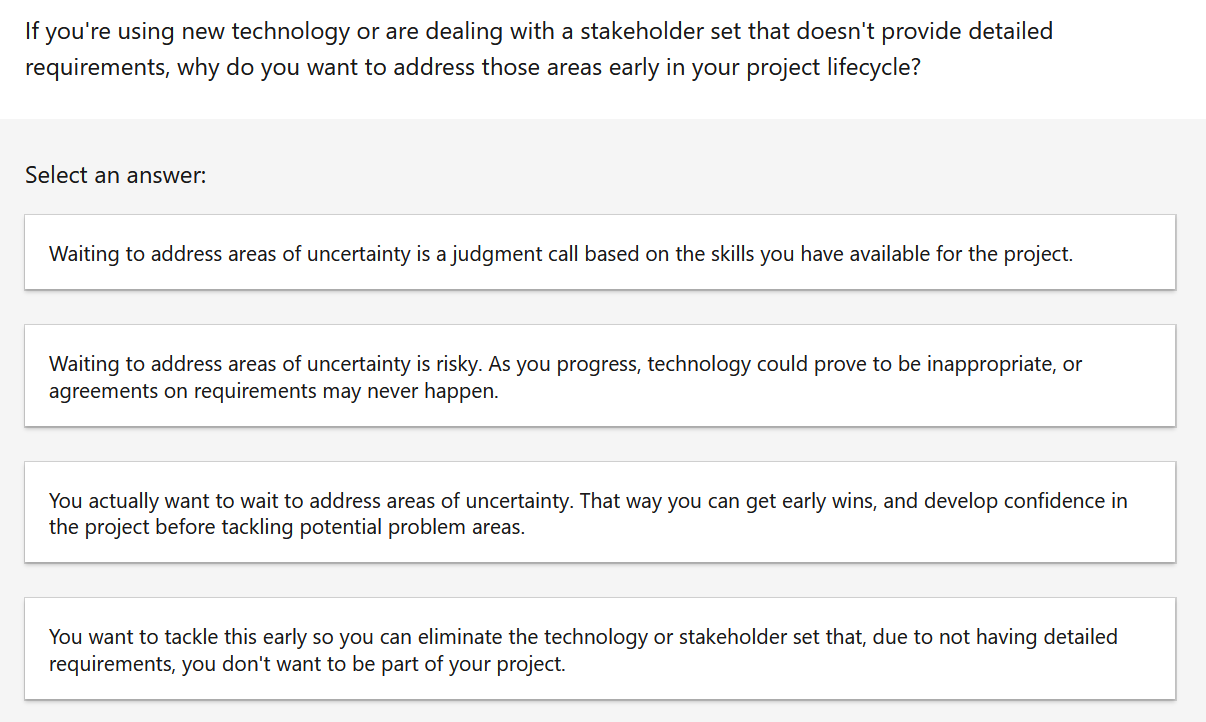Pick the answer mentioning developing confidence in the project

click(x=600, y=512)
